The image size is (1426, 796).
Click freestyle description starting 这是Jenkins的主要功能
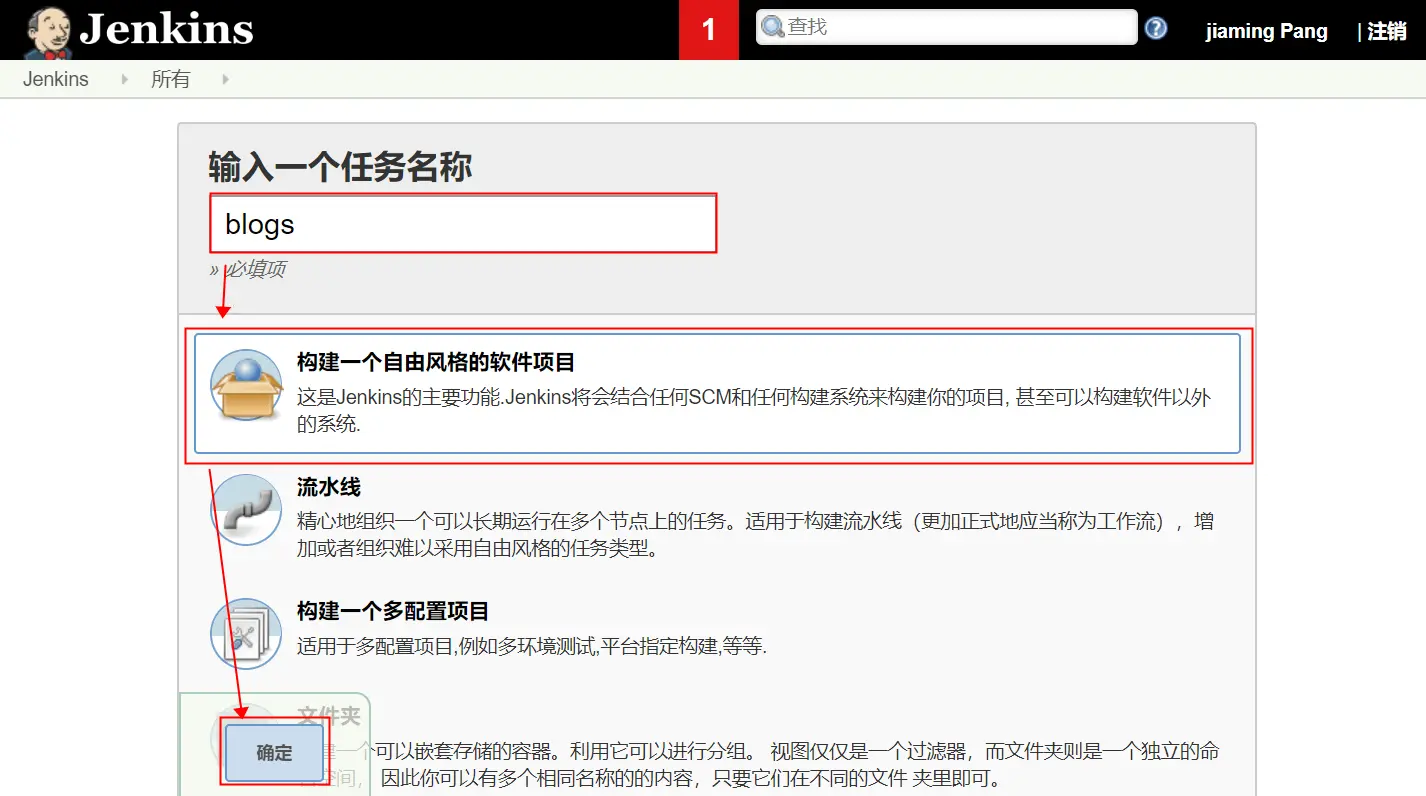[x=754, y=410]
